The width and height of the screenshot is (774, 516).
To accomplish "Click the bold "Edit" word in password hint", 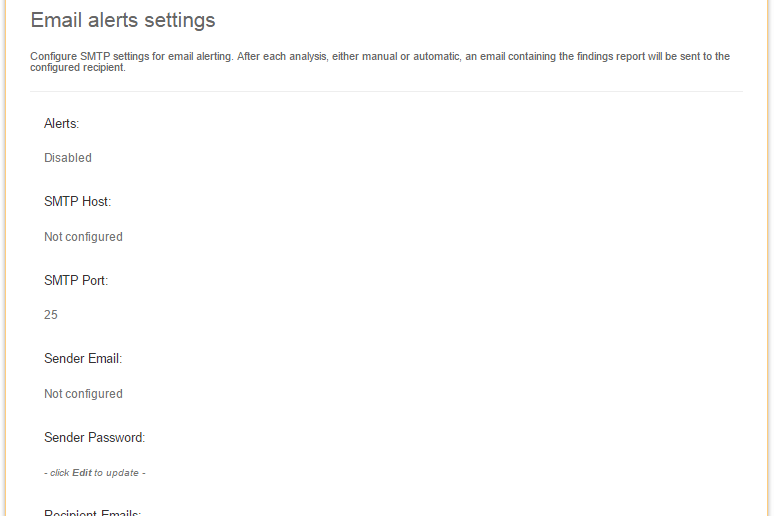I will [x=81, y=473].
